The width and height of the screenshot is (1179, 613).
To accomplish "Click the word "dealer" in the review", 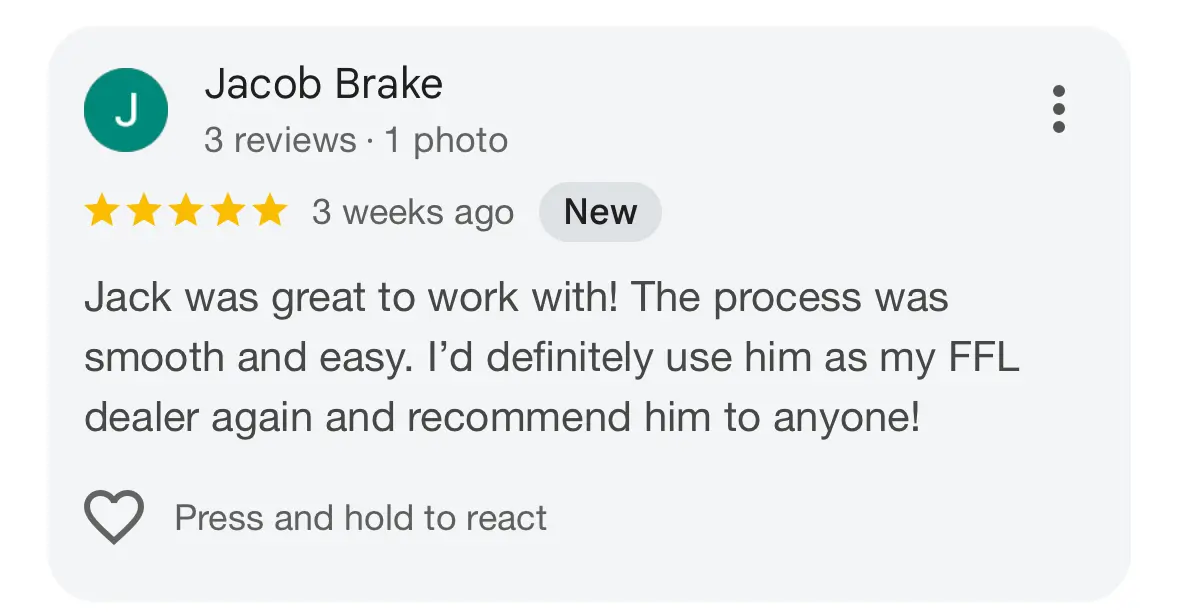I will (x=144, y=419).
